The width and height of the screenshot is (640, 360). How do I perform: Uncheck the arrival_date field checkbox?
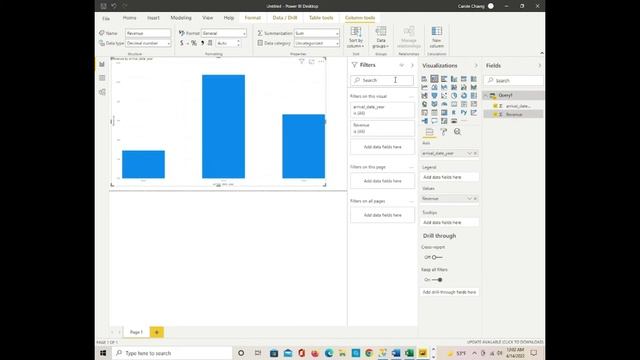(x=495, y=106)
